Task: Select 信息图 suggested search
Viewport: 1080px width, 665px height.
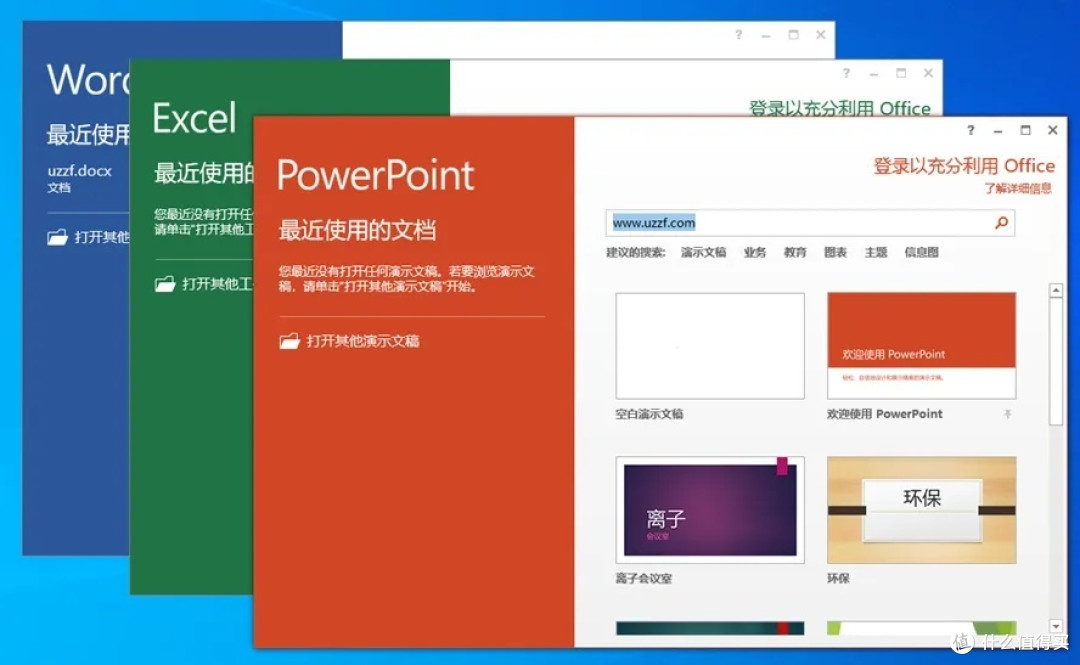Action: [922, 252]
